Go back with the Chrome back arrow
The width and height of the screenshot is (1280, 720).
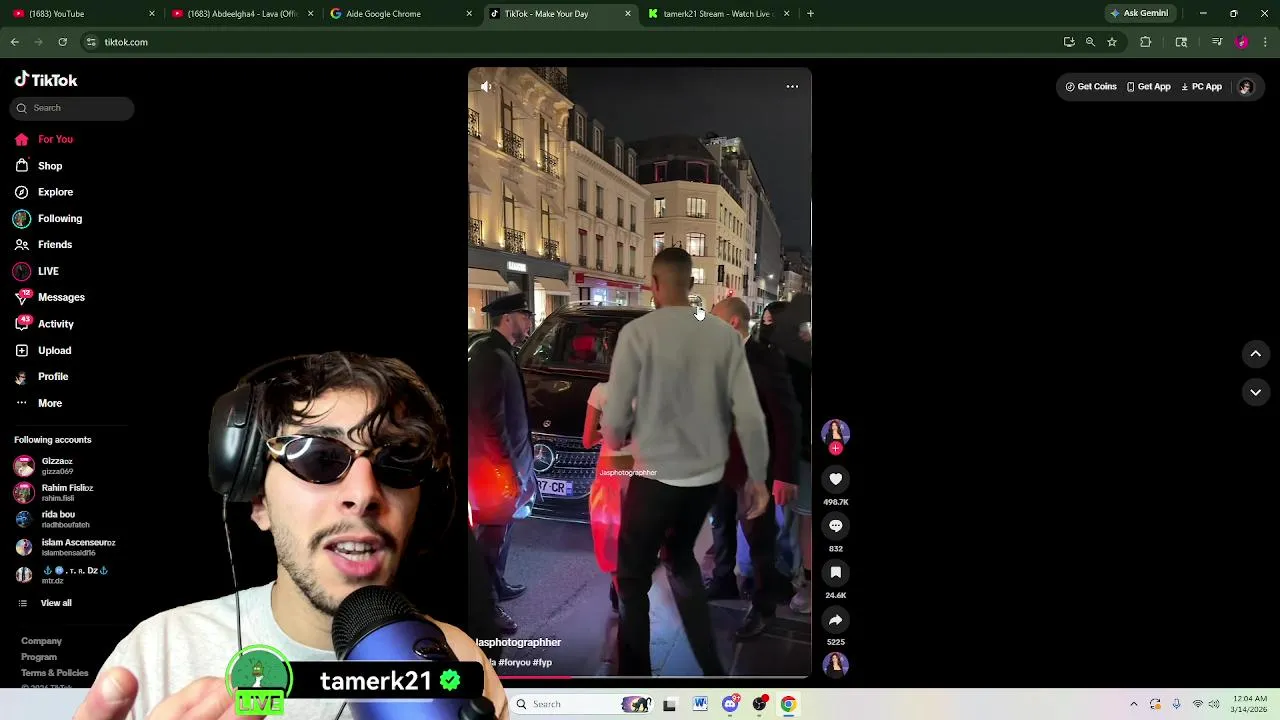coord(15,42)
